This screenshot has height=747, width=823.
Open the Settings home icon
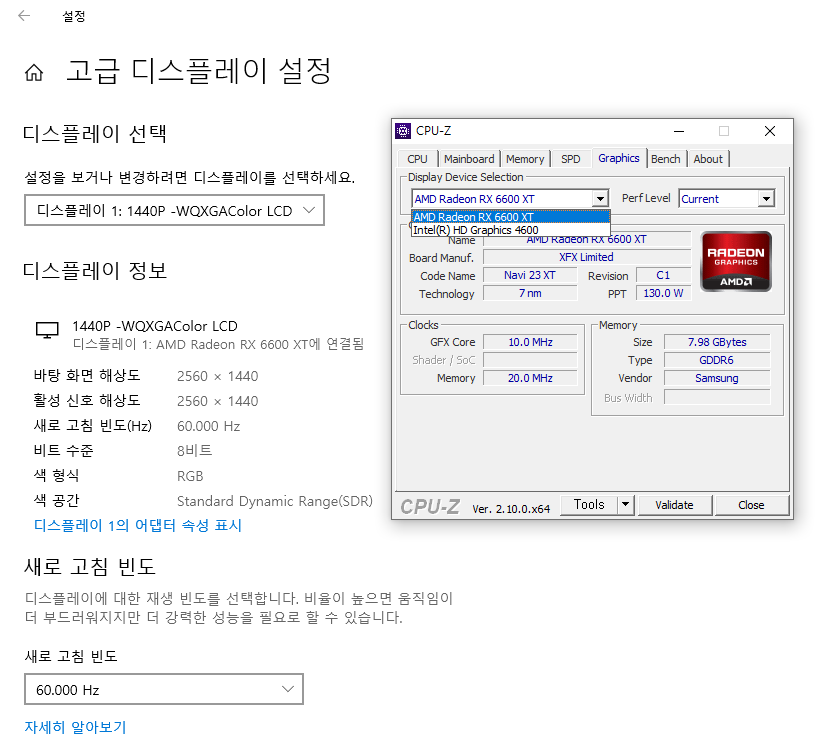[34, 72]
